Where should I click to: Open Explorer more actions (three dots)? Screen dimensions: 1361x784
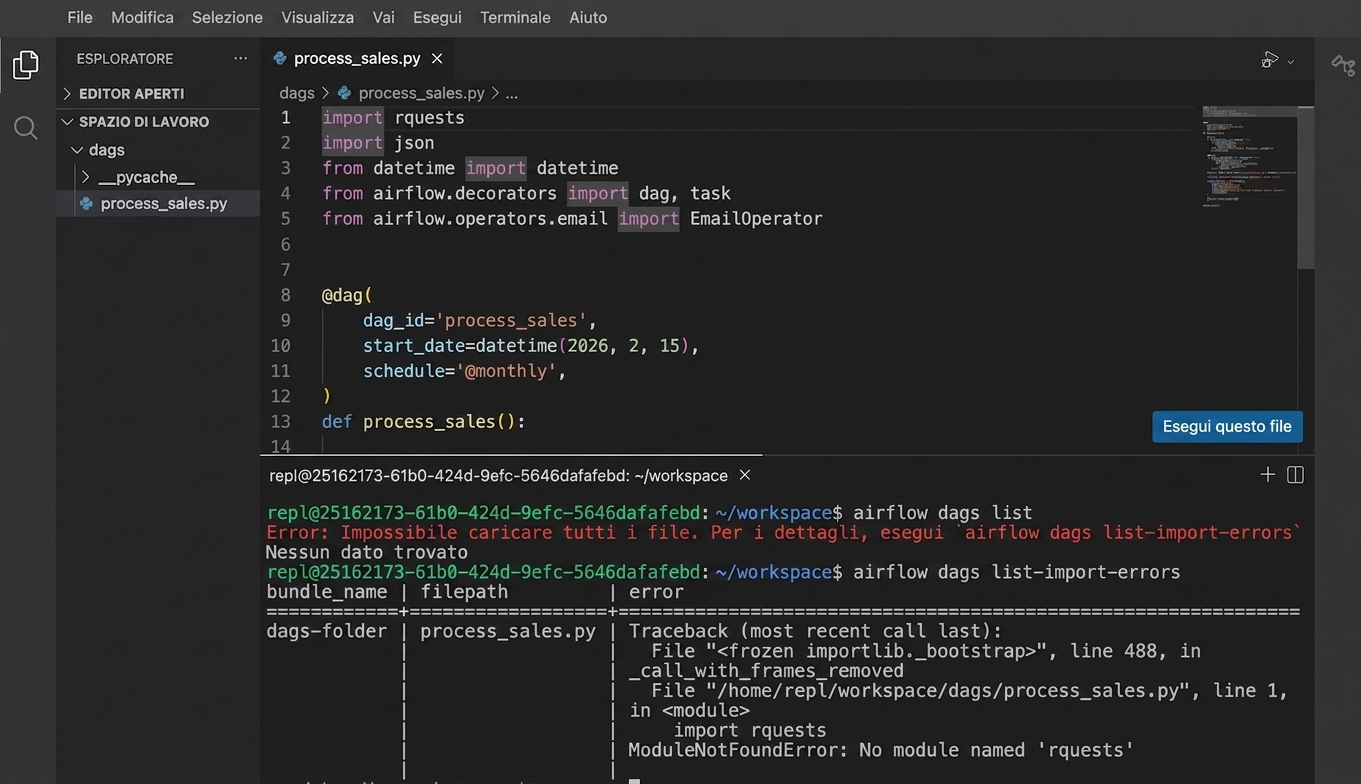(240, 59)
